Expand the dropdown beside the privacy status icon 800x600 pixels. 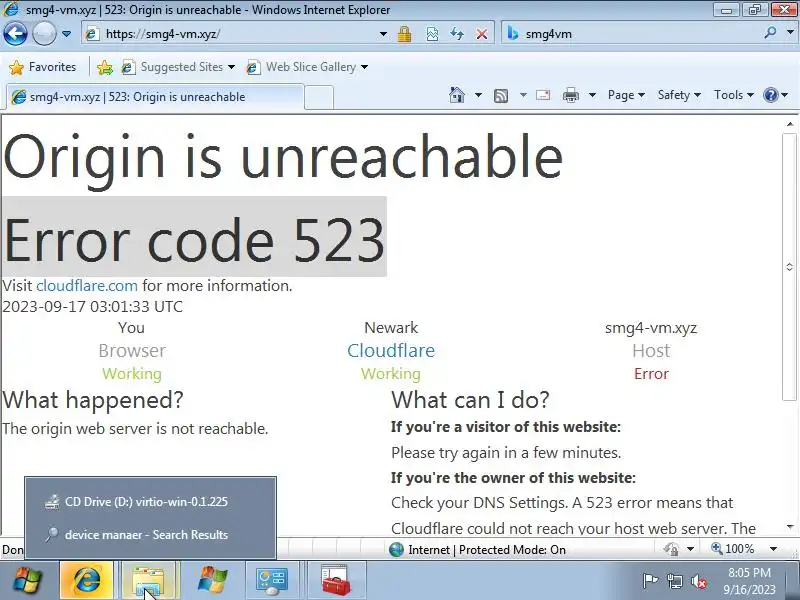pos(691,549)
